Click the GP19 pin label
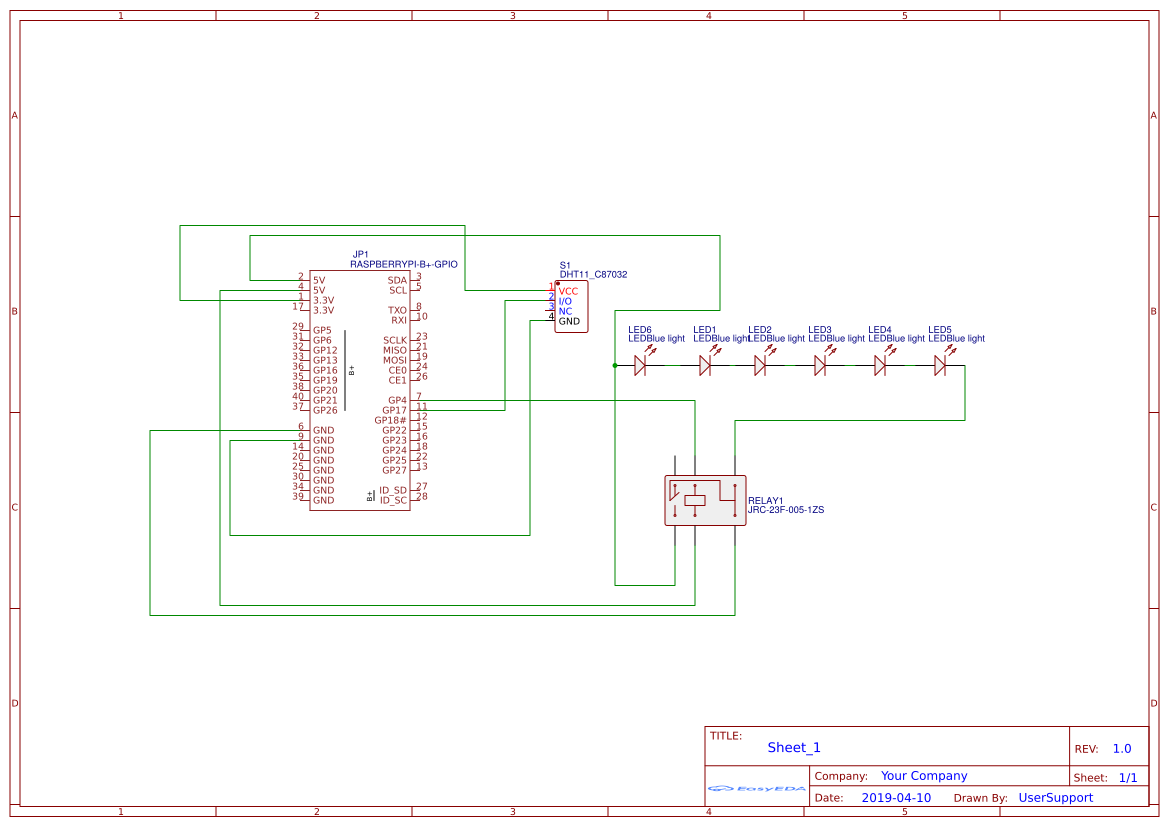Image resolution: width=1169 pixels, height=827 pixels. [325, 380]
